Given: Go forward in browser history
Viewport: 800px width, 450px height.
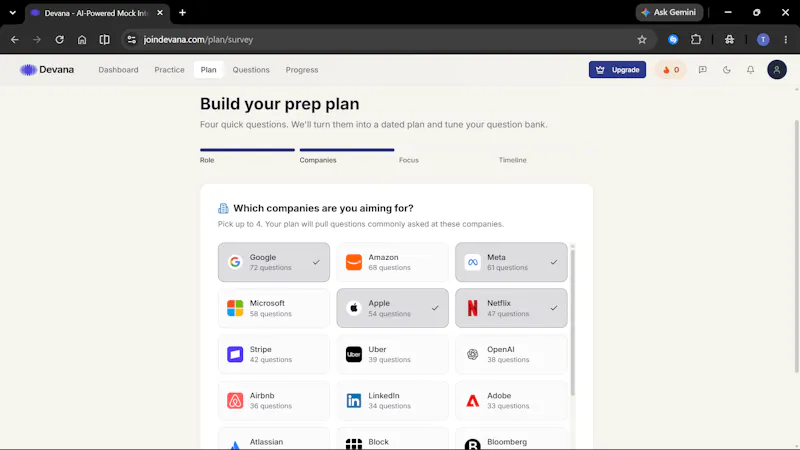Looking at the screenshot, I should pos(37,39).
